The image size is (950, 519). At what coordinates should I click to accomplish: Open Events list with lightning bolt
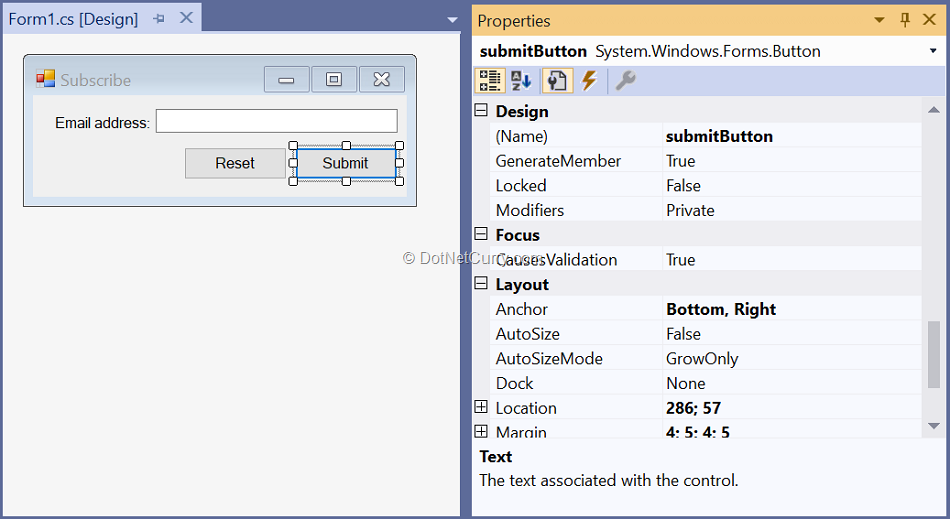[589, 81]
